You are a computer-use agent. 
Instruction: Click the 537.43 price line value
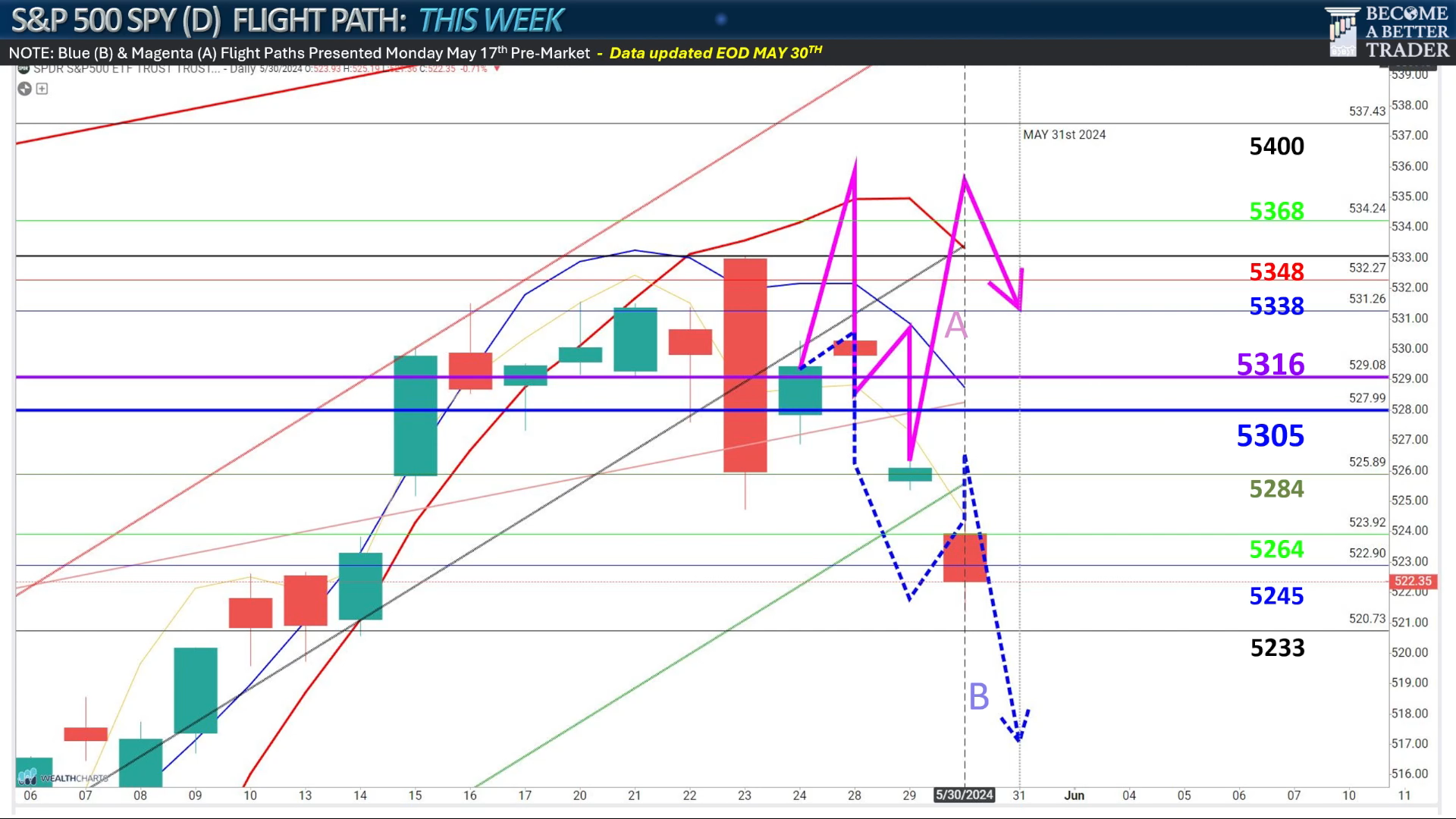tap(1367, 111)
